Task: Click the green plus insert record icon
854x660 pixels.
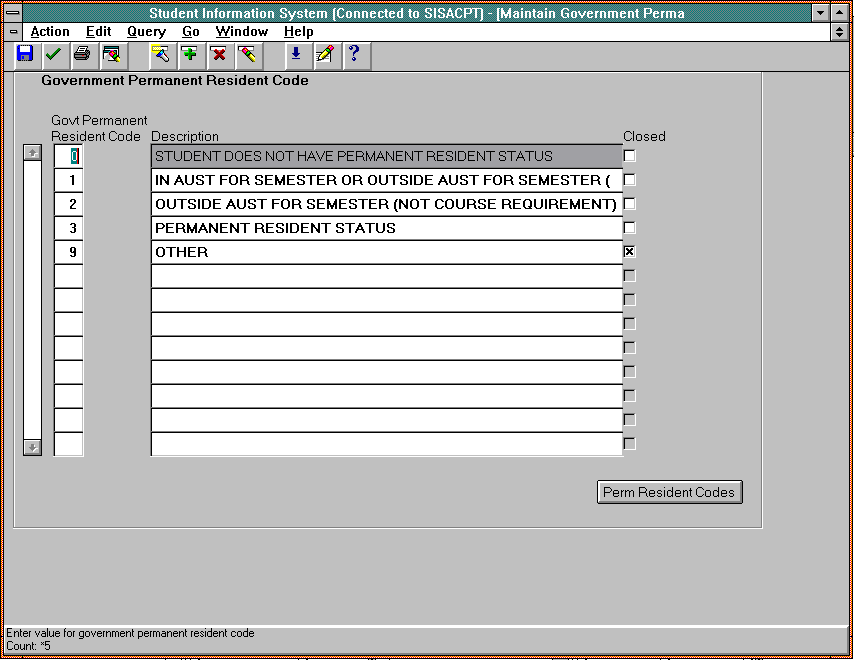Action: [189, 54]
